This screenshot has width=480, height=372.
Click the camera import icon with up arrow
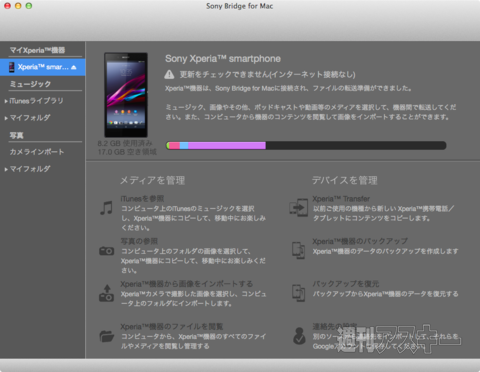pos(107,293)
